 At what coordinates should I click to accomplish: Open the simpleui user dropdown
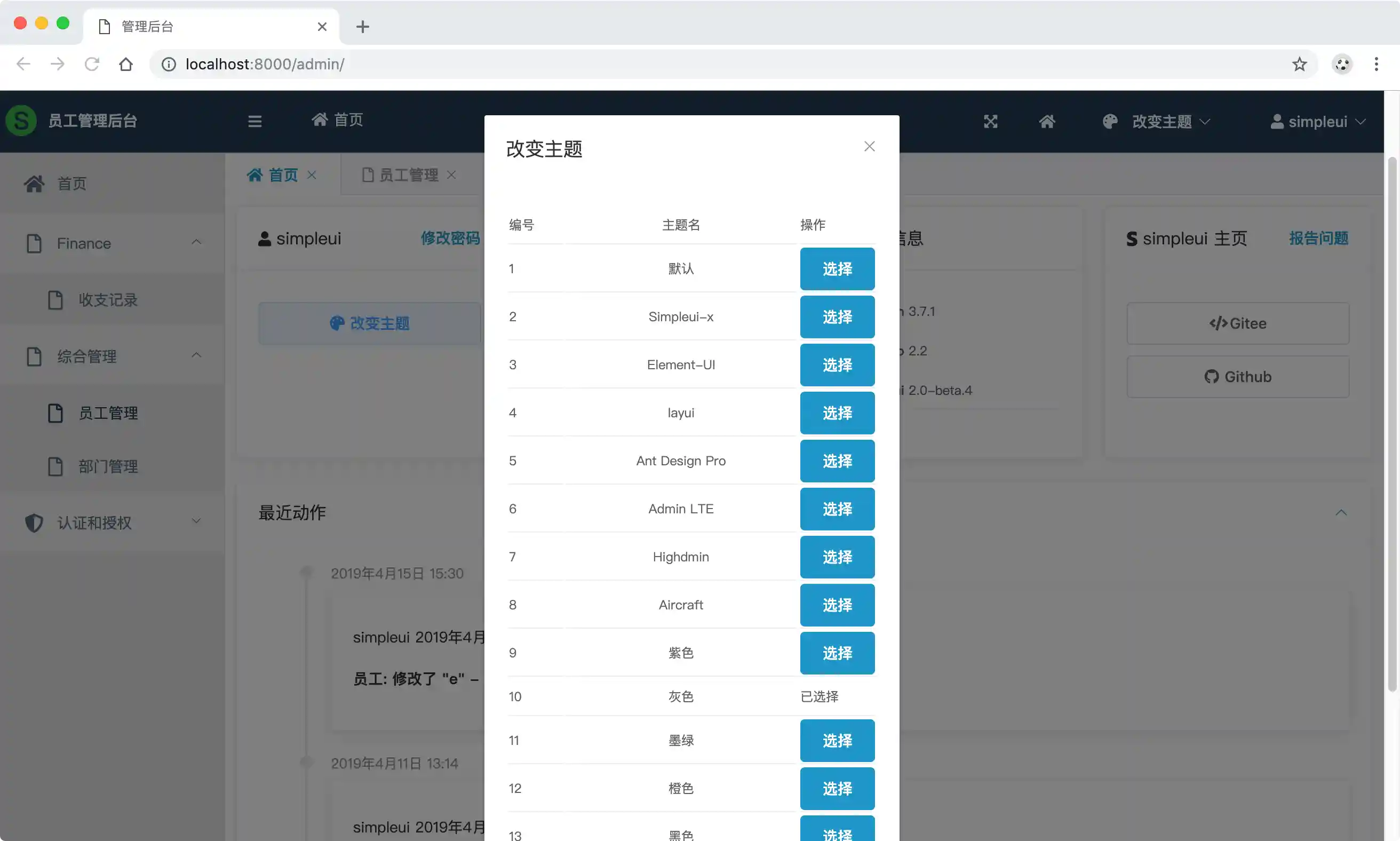[1317, 121]
